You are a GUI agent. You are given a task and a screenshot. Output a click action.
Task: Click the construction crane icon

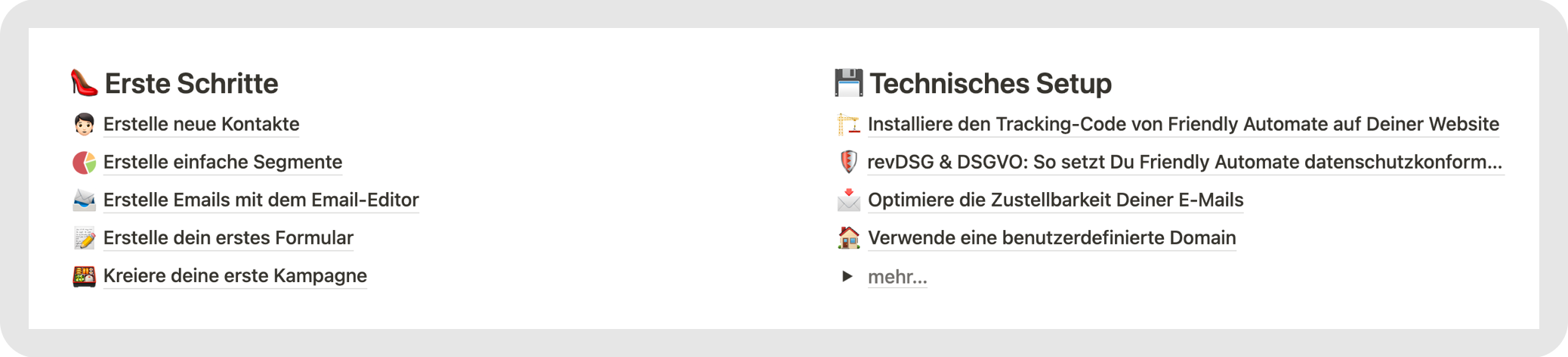click(x=848, y=124)
